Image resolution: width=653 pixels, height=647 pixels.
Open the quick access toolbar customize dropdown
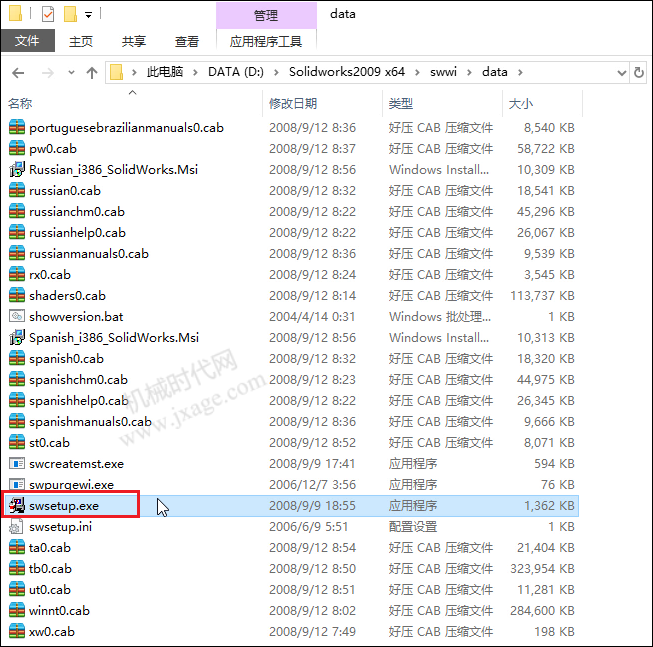[88, 15]
